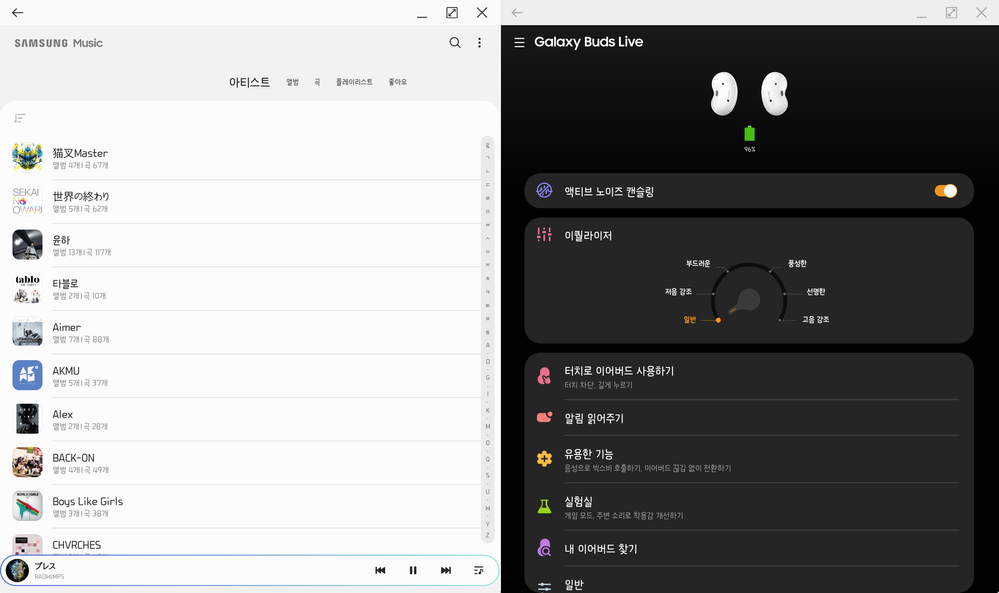The image size is (999, 593).
Task: Set the equalizer to 고음 강조
Action: 816,319
